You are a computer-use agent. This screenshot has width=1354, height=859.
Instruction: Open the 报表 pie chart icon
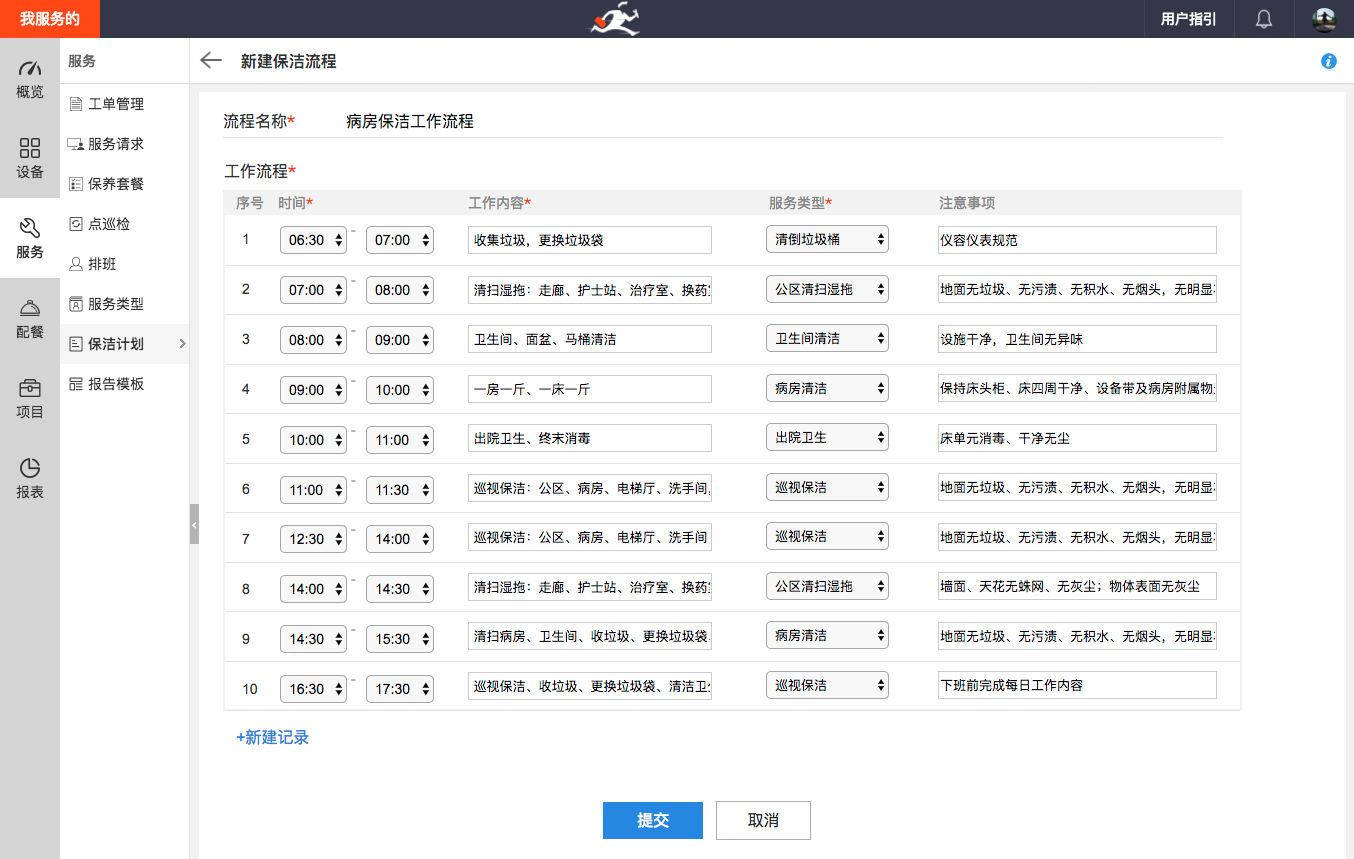(30, 468)
